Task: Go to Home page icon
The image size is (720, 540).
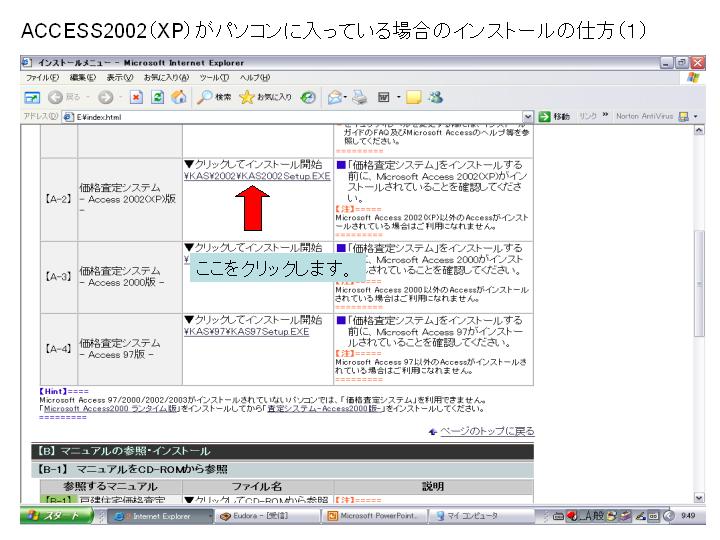Action: point(179,97)
